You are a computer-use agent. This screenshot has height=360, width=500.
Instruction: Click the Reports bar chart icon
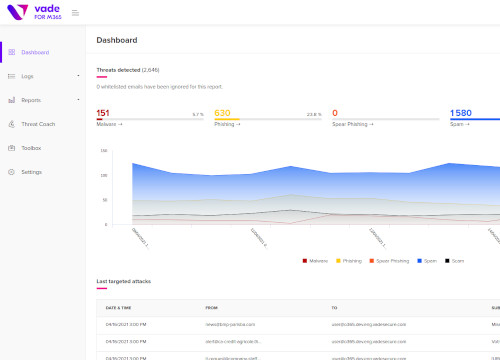[x=12, y=100]
